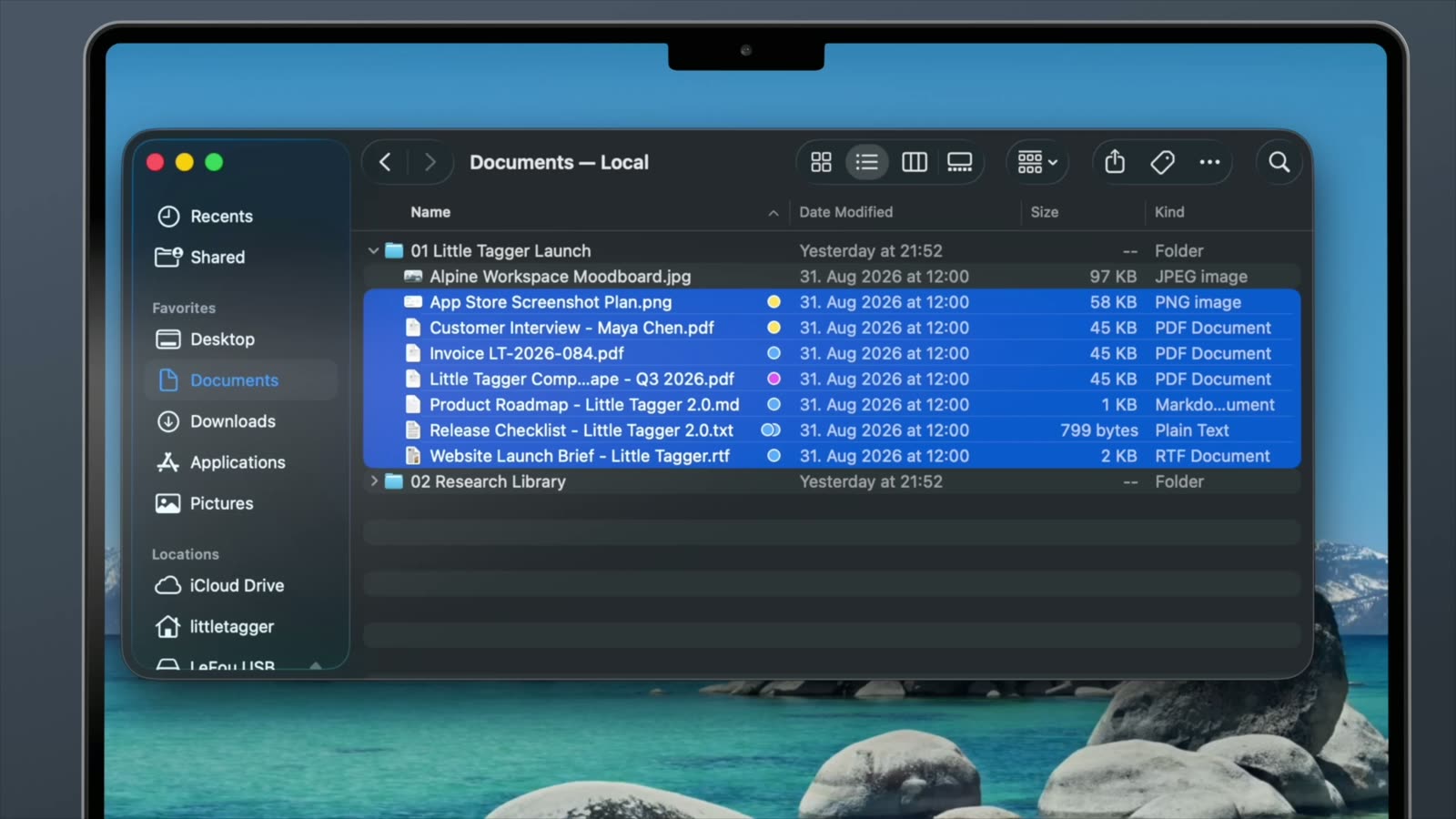Click the double tag dots on Release Checklist row
Image resolution: width=1456 pixels, height=819 pixels.
click(771, 430)
